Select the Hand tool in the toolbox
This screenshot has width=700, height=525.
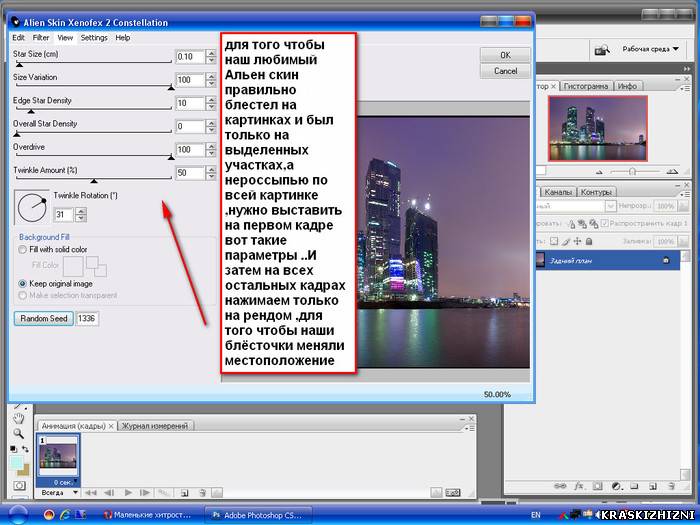18,418
